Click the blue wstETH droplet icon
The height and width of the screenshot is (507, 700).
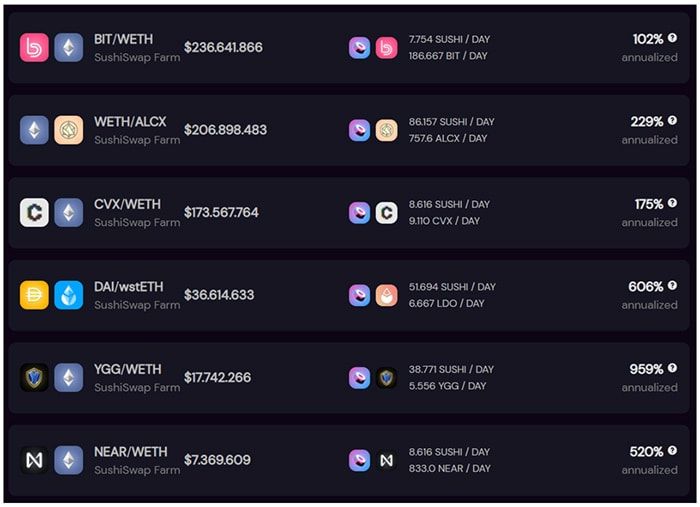[x=69, y=295]
